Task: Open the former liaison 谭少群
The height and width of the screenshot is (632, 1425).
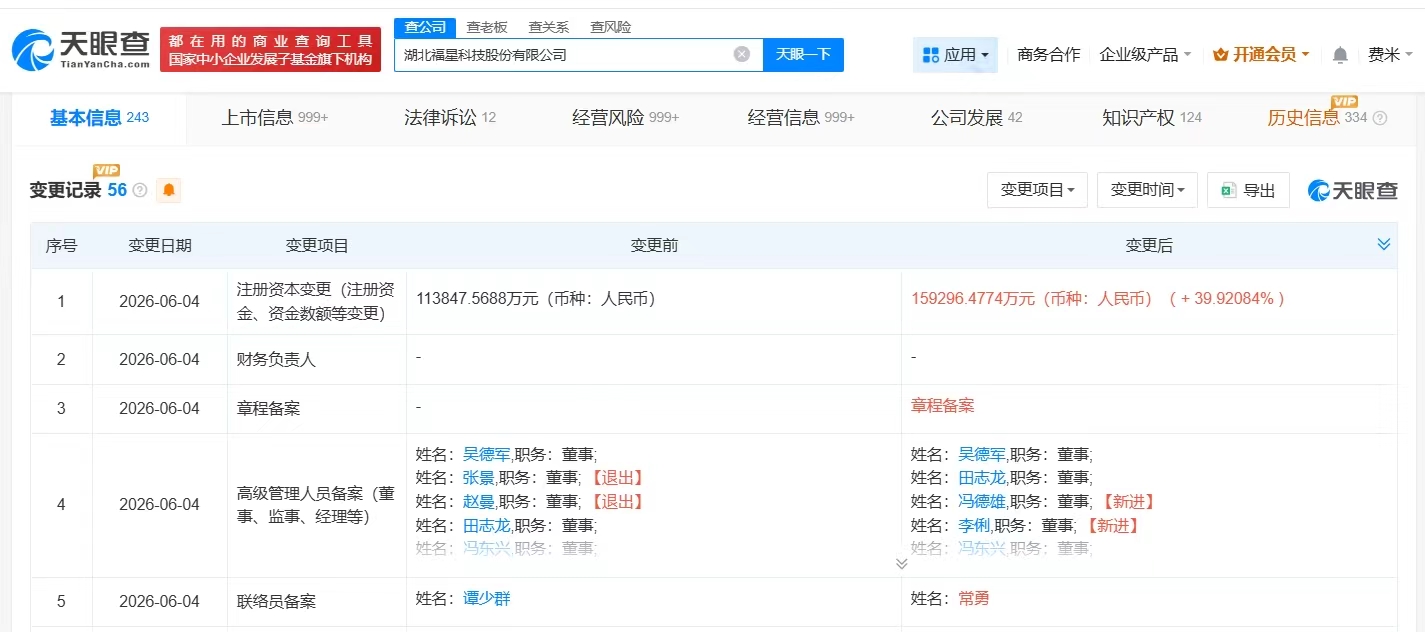Action: [x=487, y=599]
